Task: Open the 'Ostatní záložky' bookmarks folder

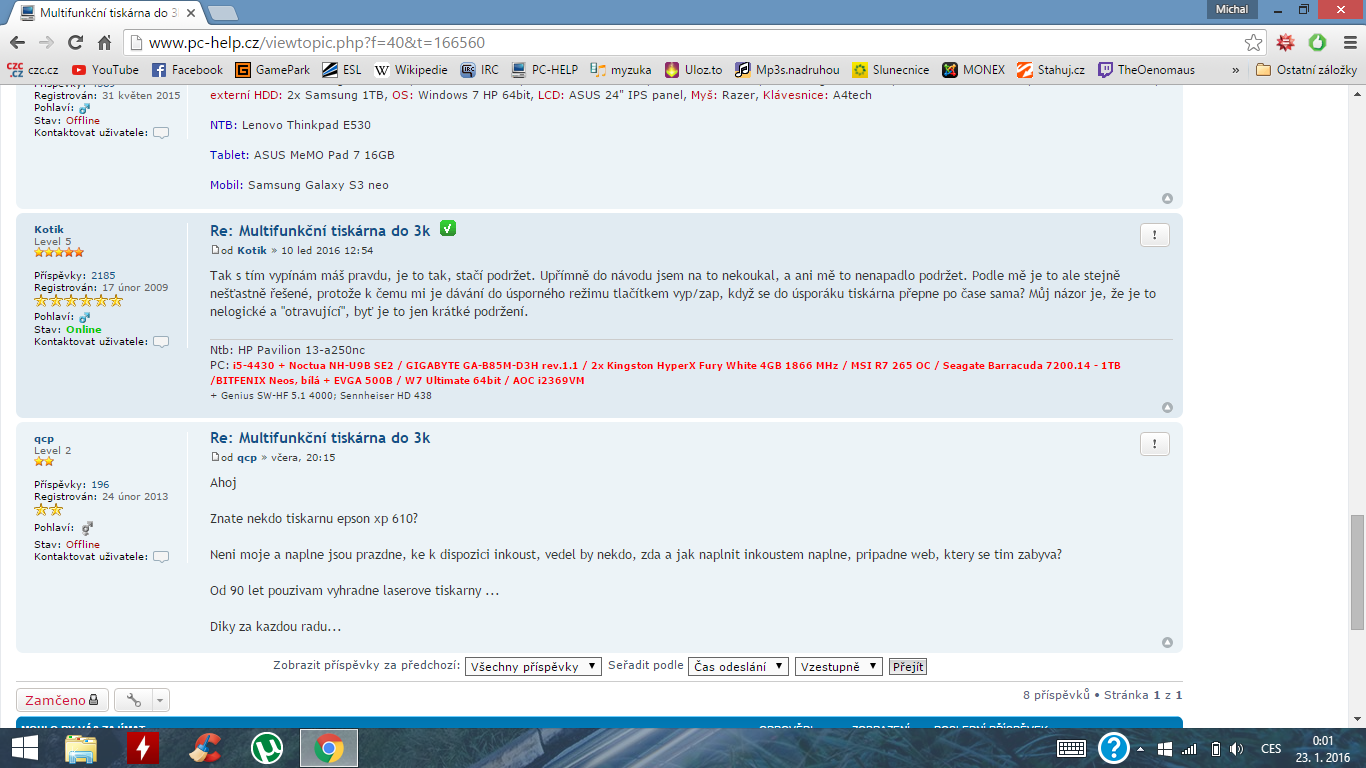Action: pyautogui.click(x=1306, y=70)
